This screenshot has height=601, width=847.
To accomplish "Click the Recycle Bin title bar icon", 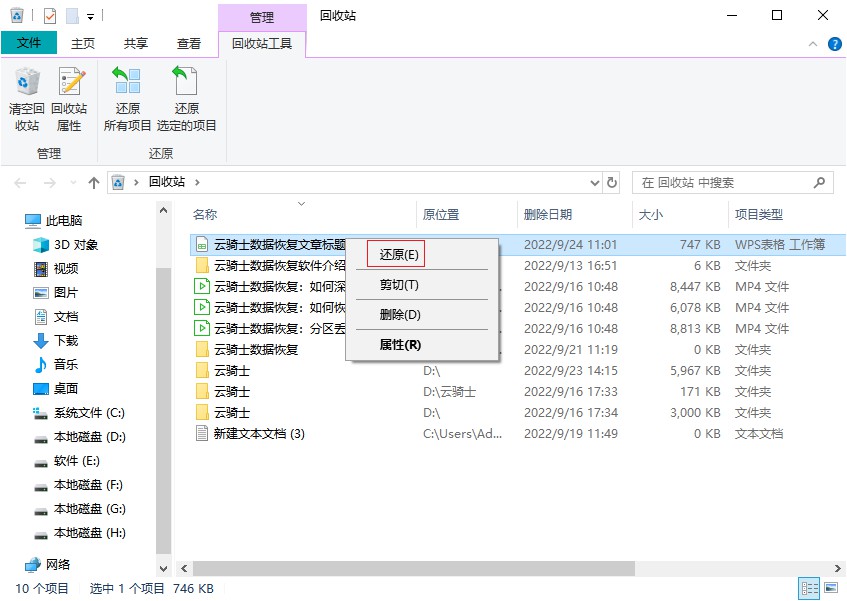I will [17, 16].
